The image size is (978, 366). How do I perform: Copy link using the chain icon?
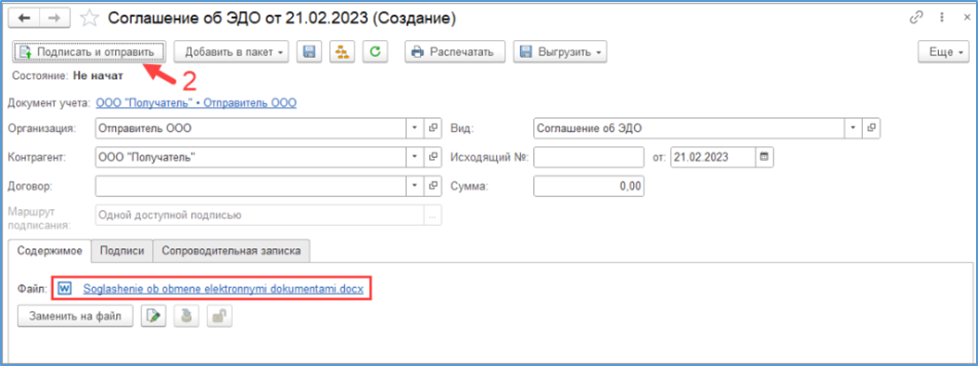[x=916, y=18]
